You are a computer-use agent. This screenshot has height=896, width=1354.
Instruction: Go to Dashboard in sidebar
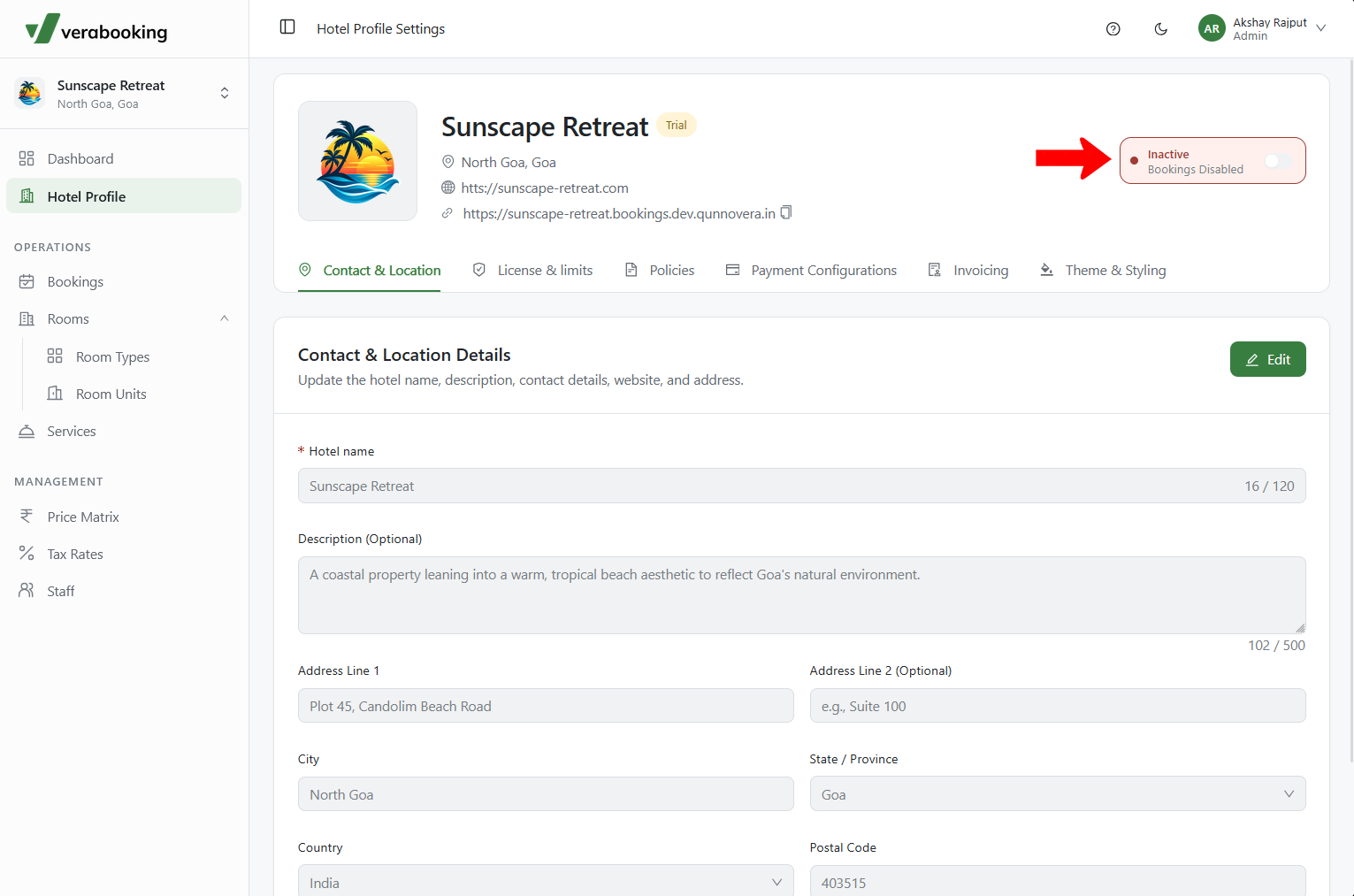coord(124,158)
